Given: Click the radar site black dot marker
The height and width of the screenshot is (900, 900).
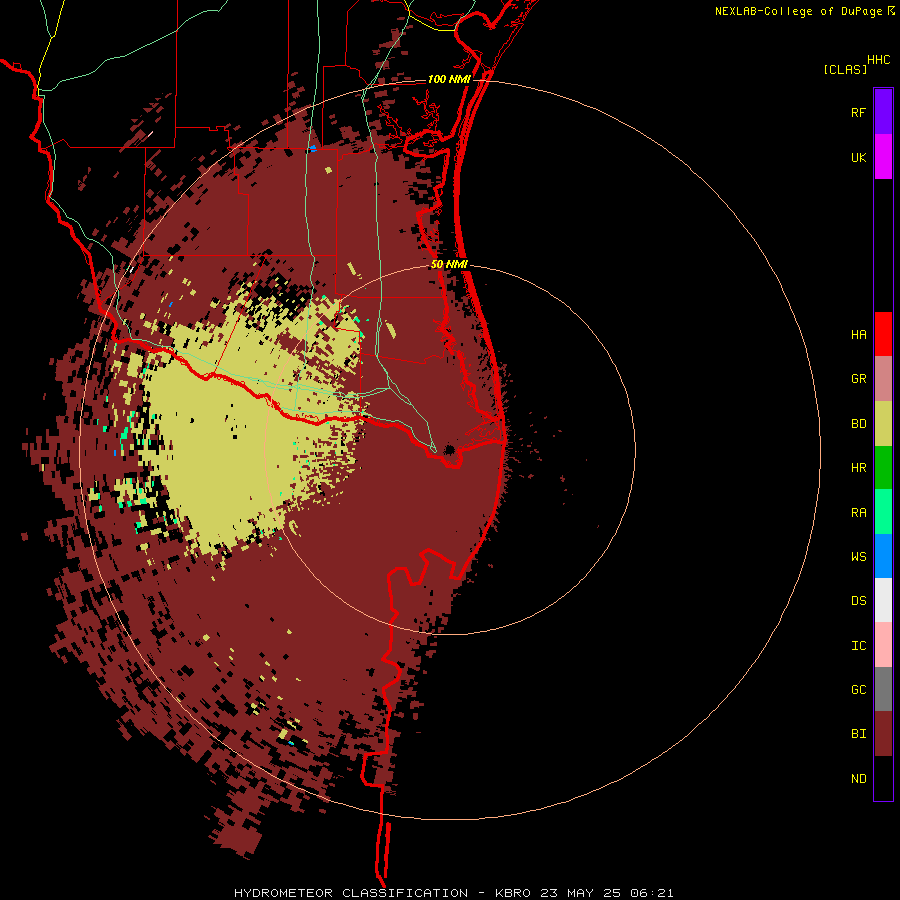Looking at the screenshot, I should click(449, 449).
